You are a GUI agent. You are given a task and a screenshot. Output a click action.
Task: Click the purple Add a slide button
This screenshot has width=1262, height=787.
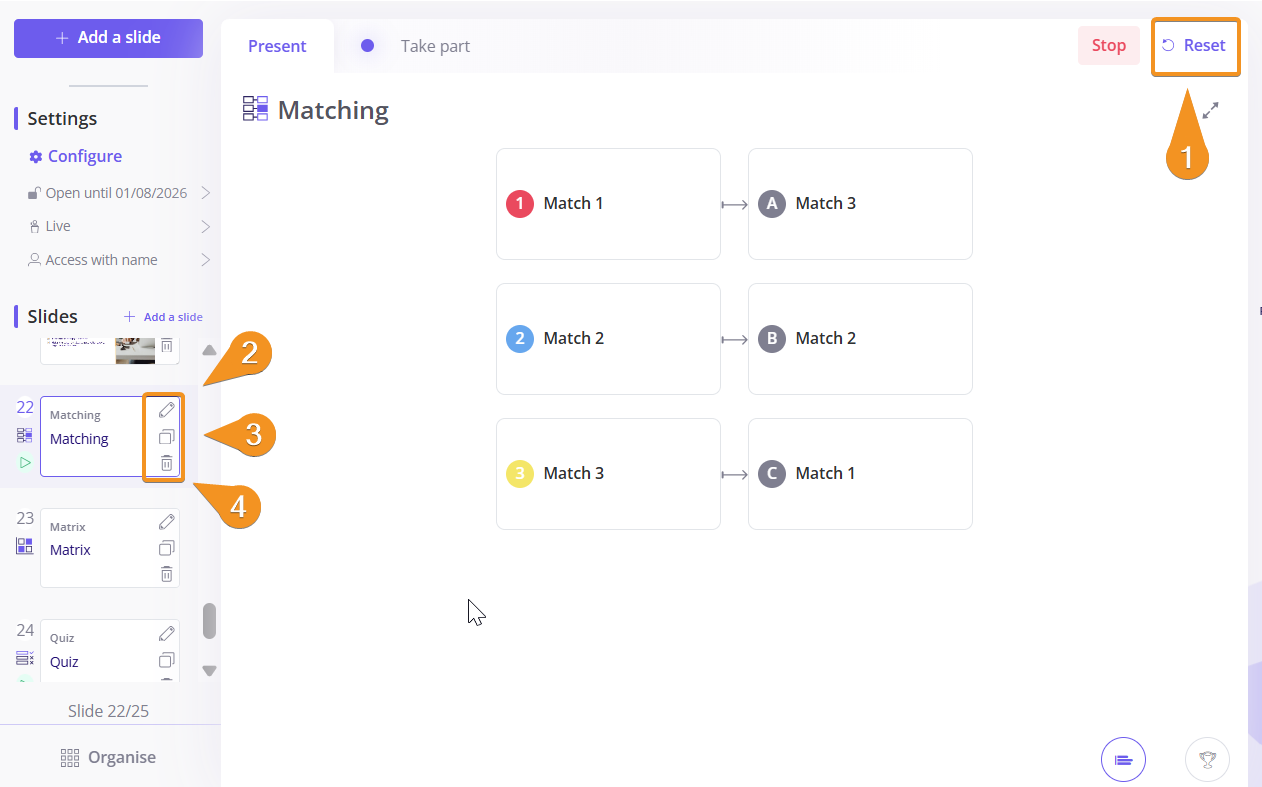[108, 38]
